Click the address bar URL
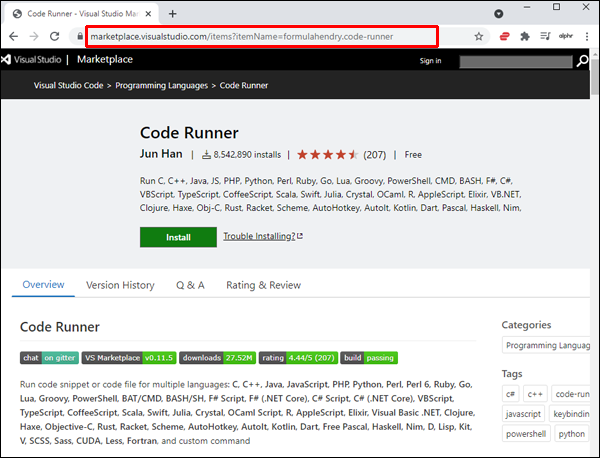Screen dimensions: 600x458 coord(241,37)
